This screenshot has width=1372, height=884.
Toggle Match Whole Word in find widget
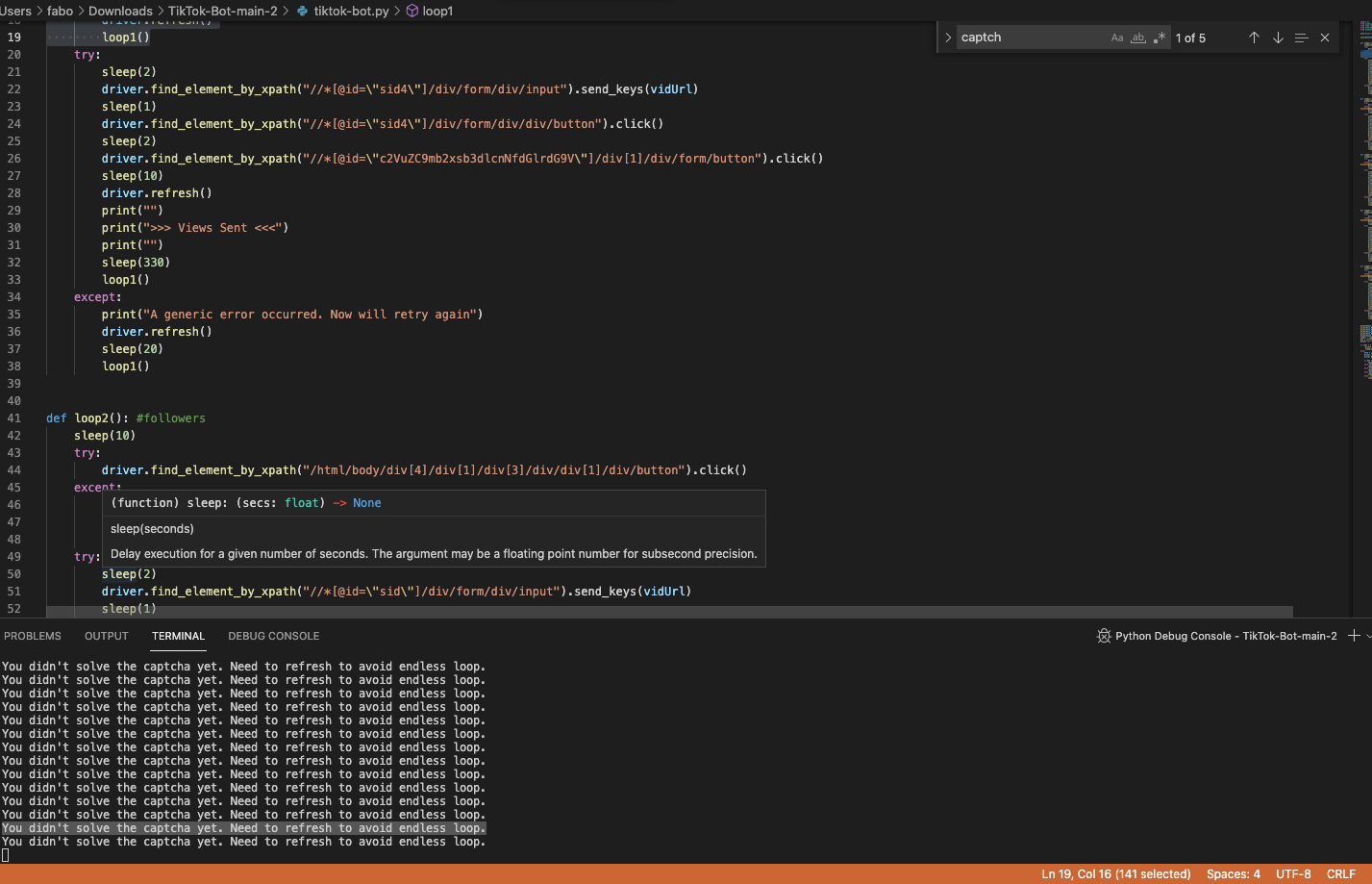coord(1137,38)
